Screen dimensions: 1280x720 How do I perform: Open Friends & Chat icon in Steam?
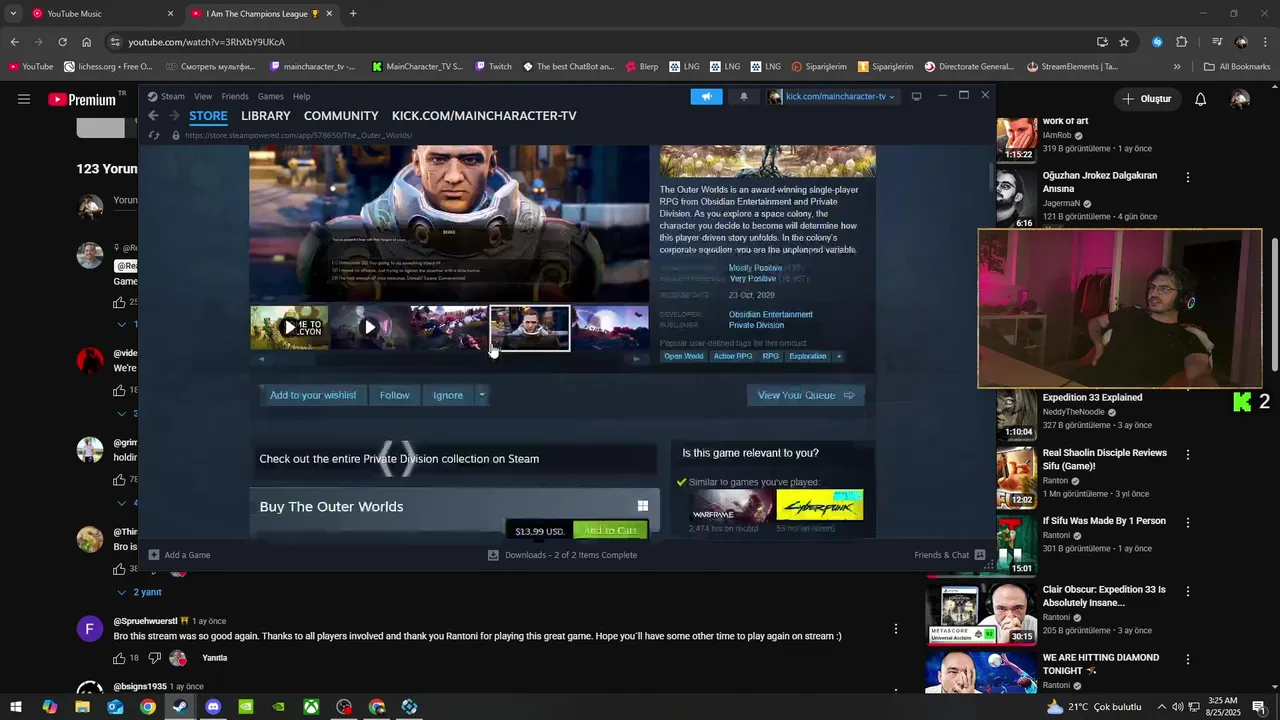click(x=980, y=555)
